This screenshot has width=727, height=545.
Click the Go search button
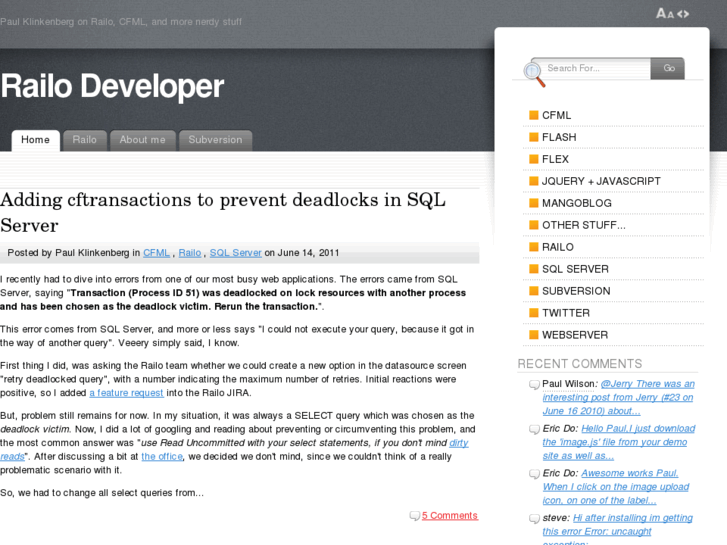(668, 68)
